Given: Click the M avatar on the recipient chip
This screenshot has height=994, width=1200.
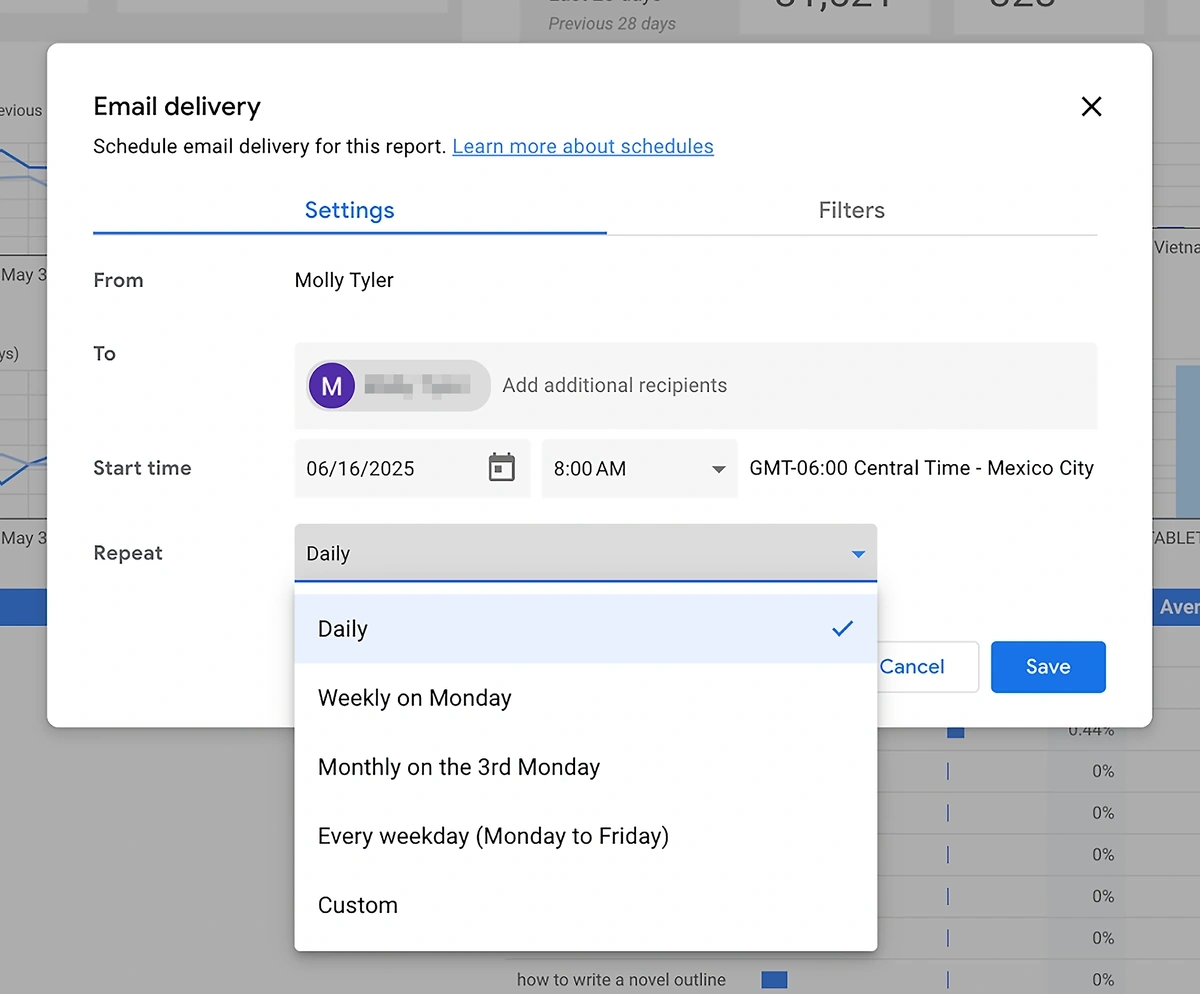Looking at the screenshot, I should click(x=331, y=386).
